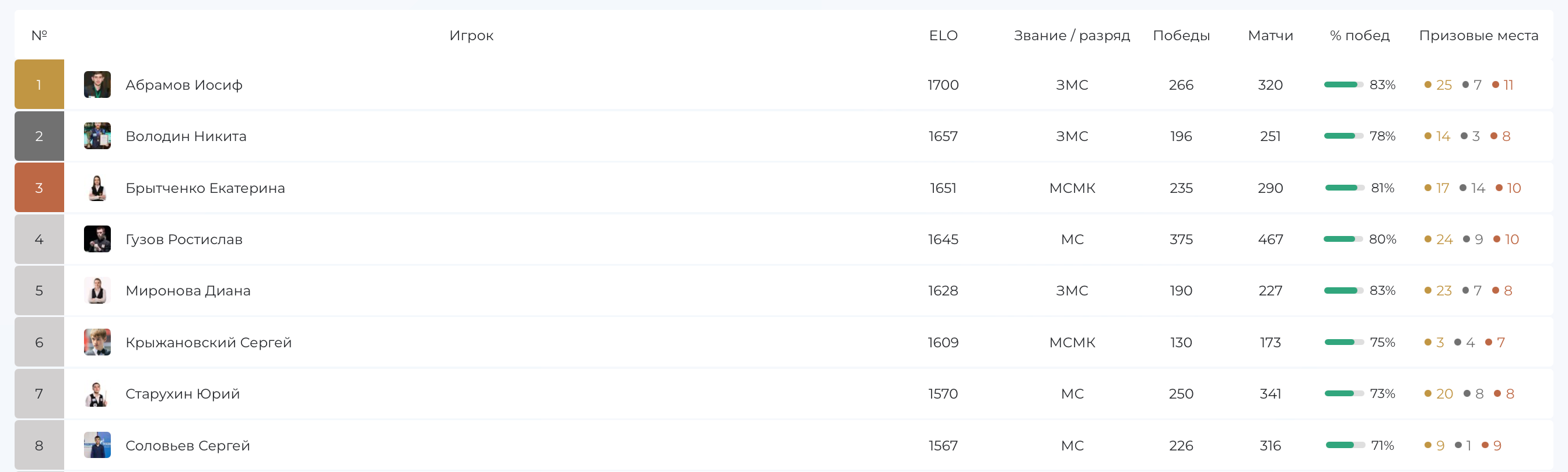The width and height of the screenshot is (1568, 472).
Task: Sort by % побед column header
Action: coord(1359,36)
